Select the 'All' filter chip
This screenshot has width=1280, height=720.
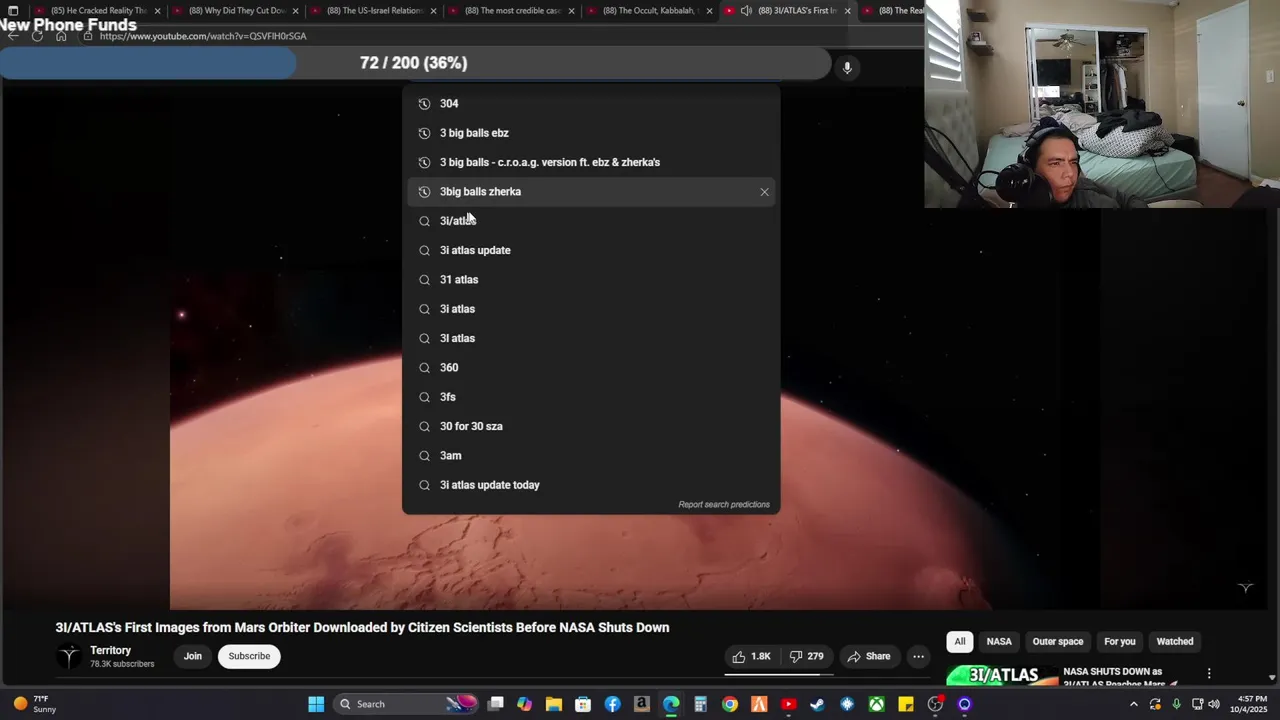(960, 642)
